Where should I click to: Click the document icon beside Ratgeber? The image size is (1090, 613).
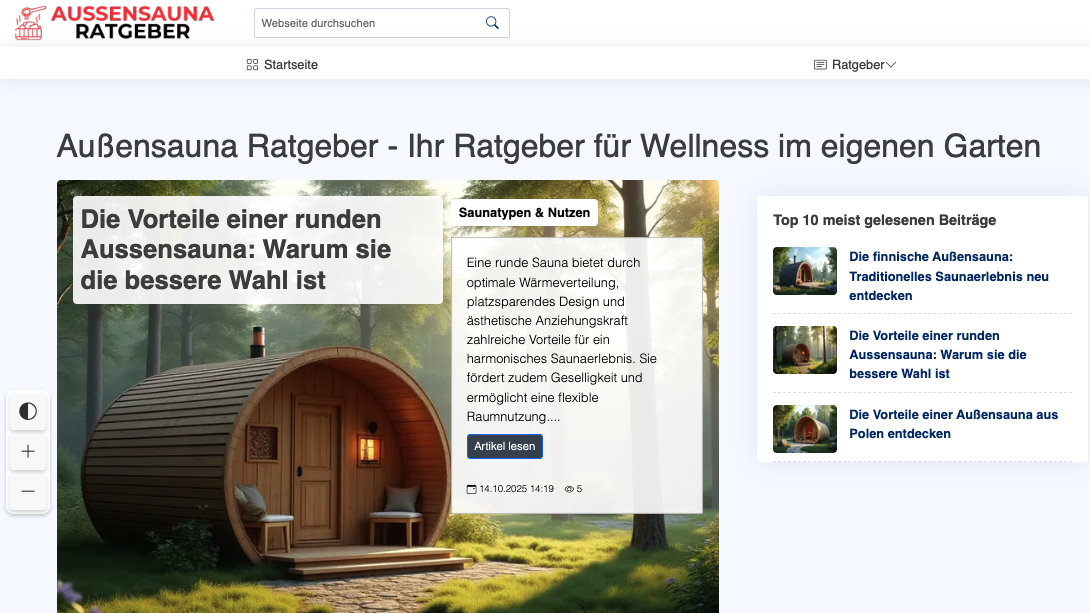(819, 63)
